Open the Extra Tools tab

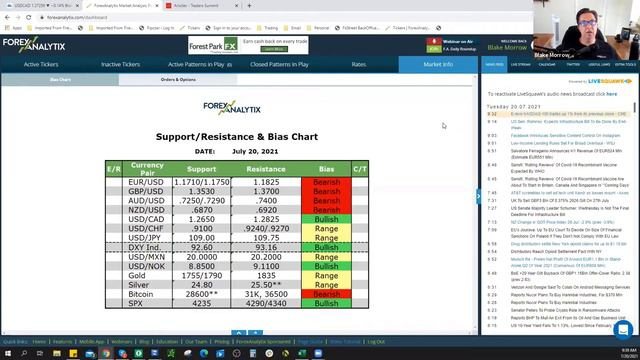[625, 64]
